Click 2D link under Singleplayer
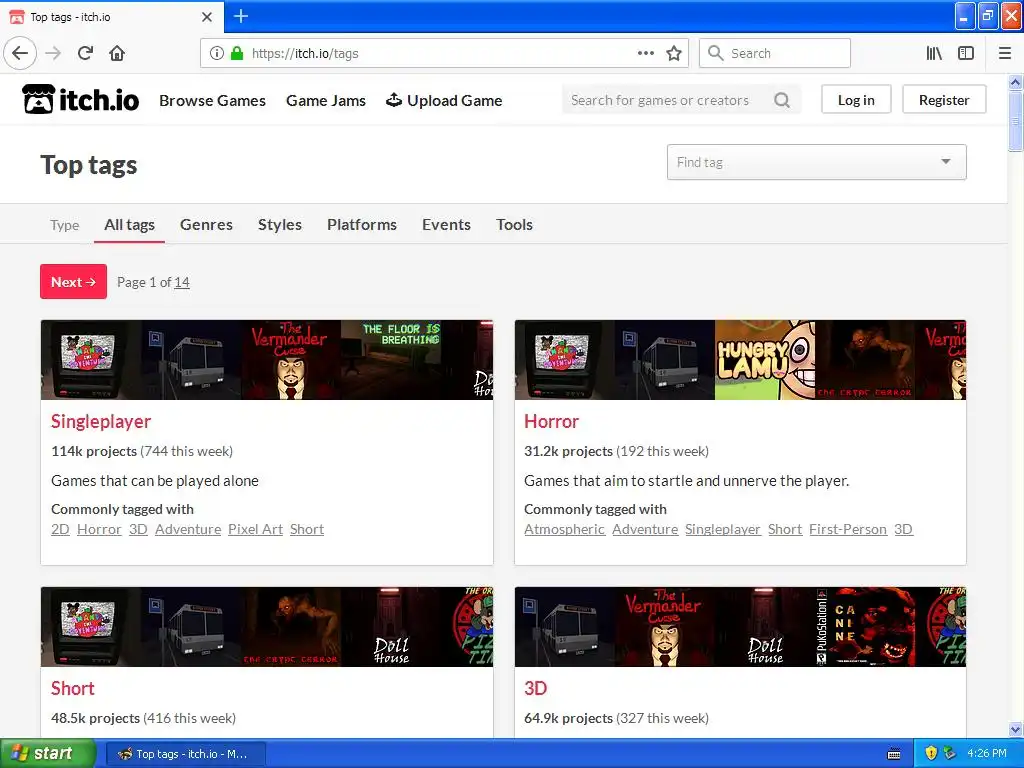This screenshot has width=1024, height=768. click(60, 529)
